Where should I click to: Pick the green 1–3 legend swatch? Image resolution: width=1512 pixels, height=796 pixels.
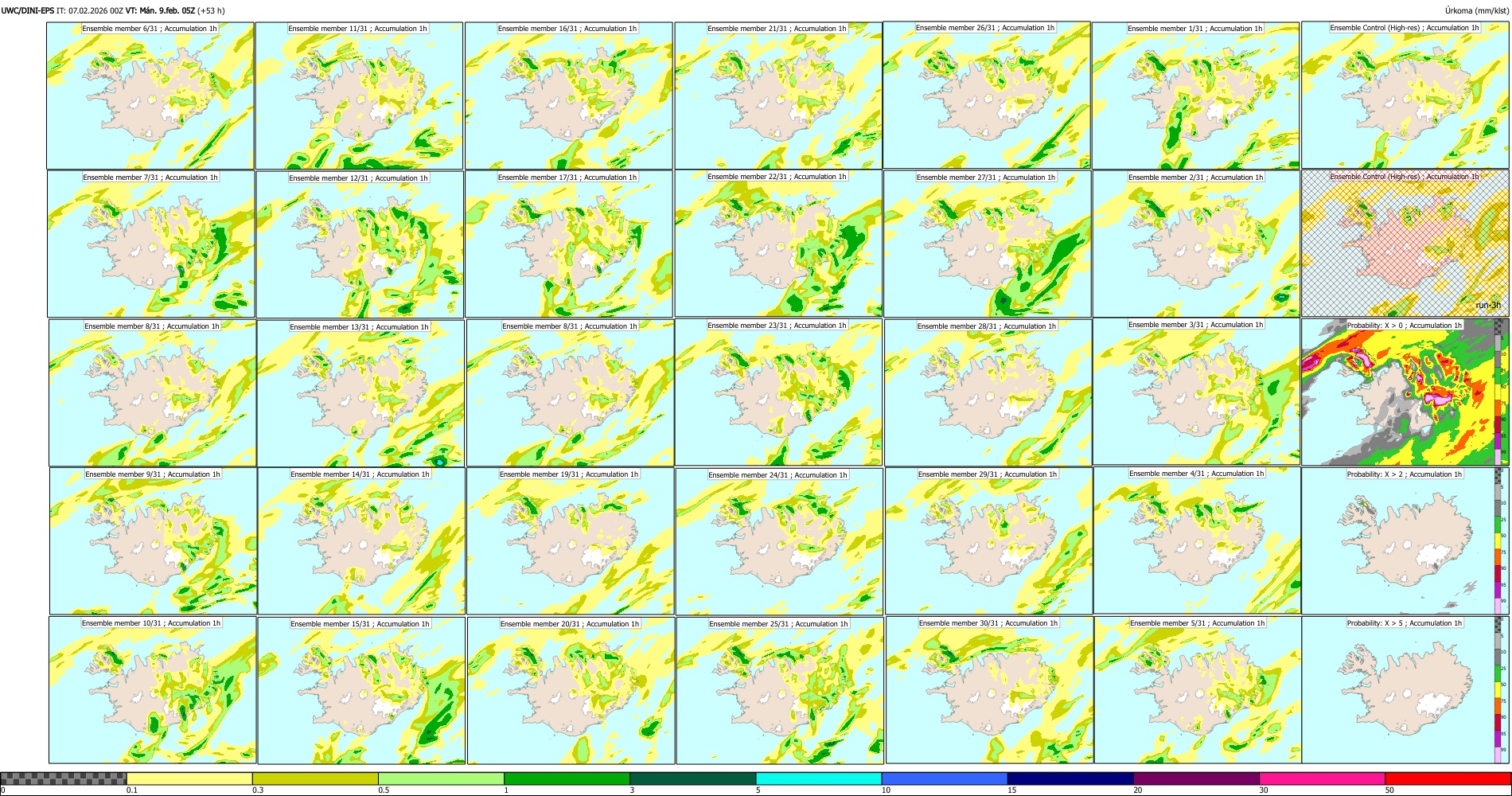coord(567,778)
